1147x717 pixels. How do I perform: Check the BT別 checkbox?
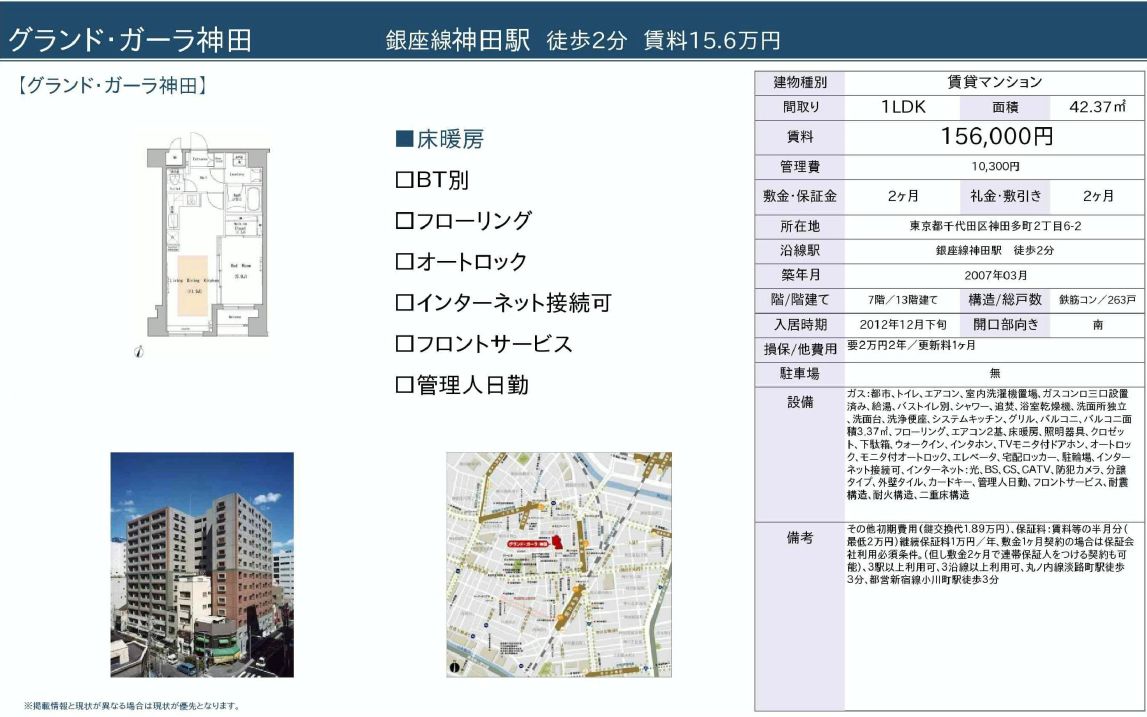click(405, 180)
